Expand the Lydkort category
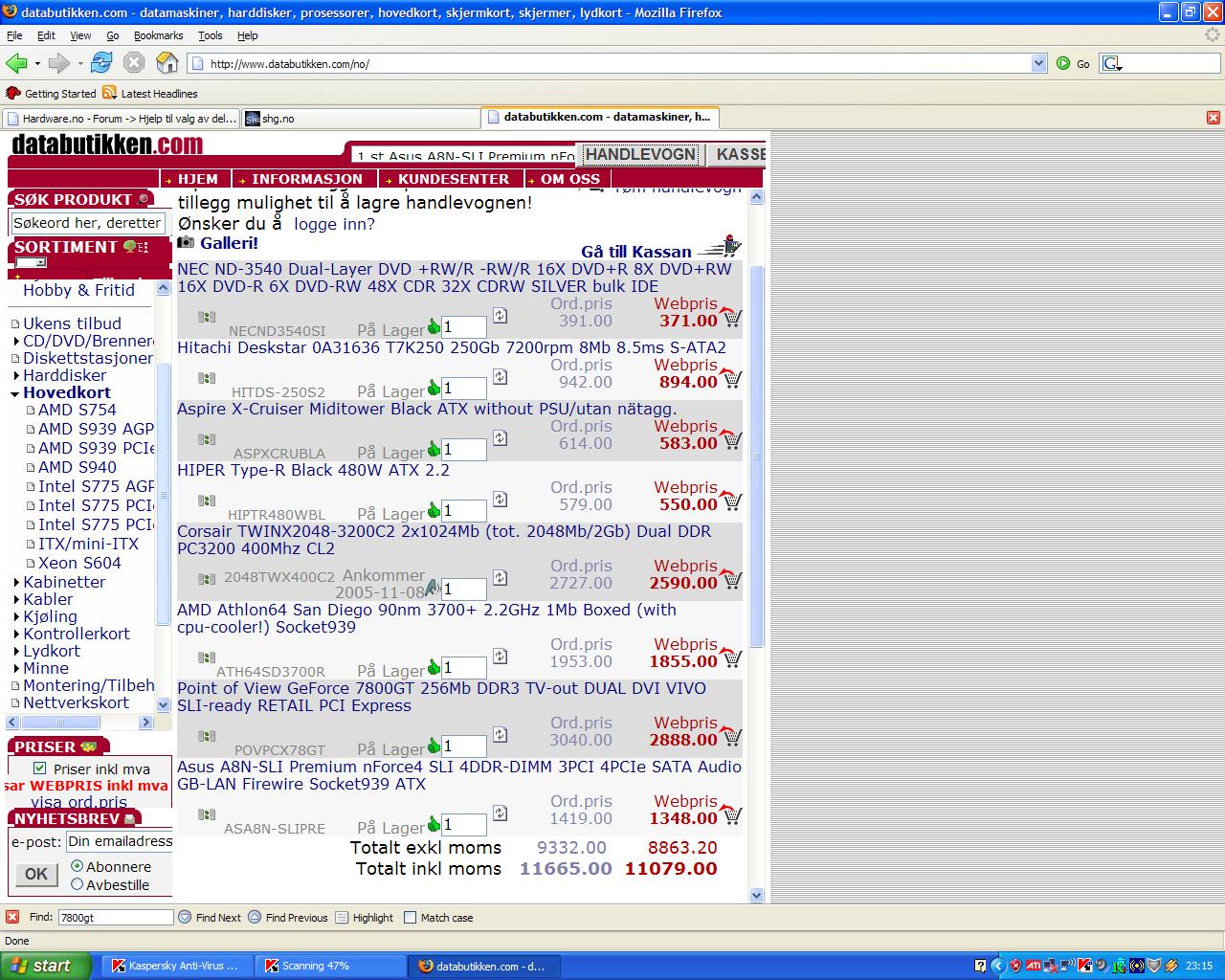The height and width of the screenshot is (980, 1225). pyautogui.click(x=16, y=651)
